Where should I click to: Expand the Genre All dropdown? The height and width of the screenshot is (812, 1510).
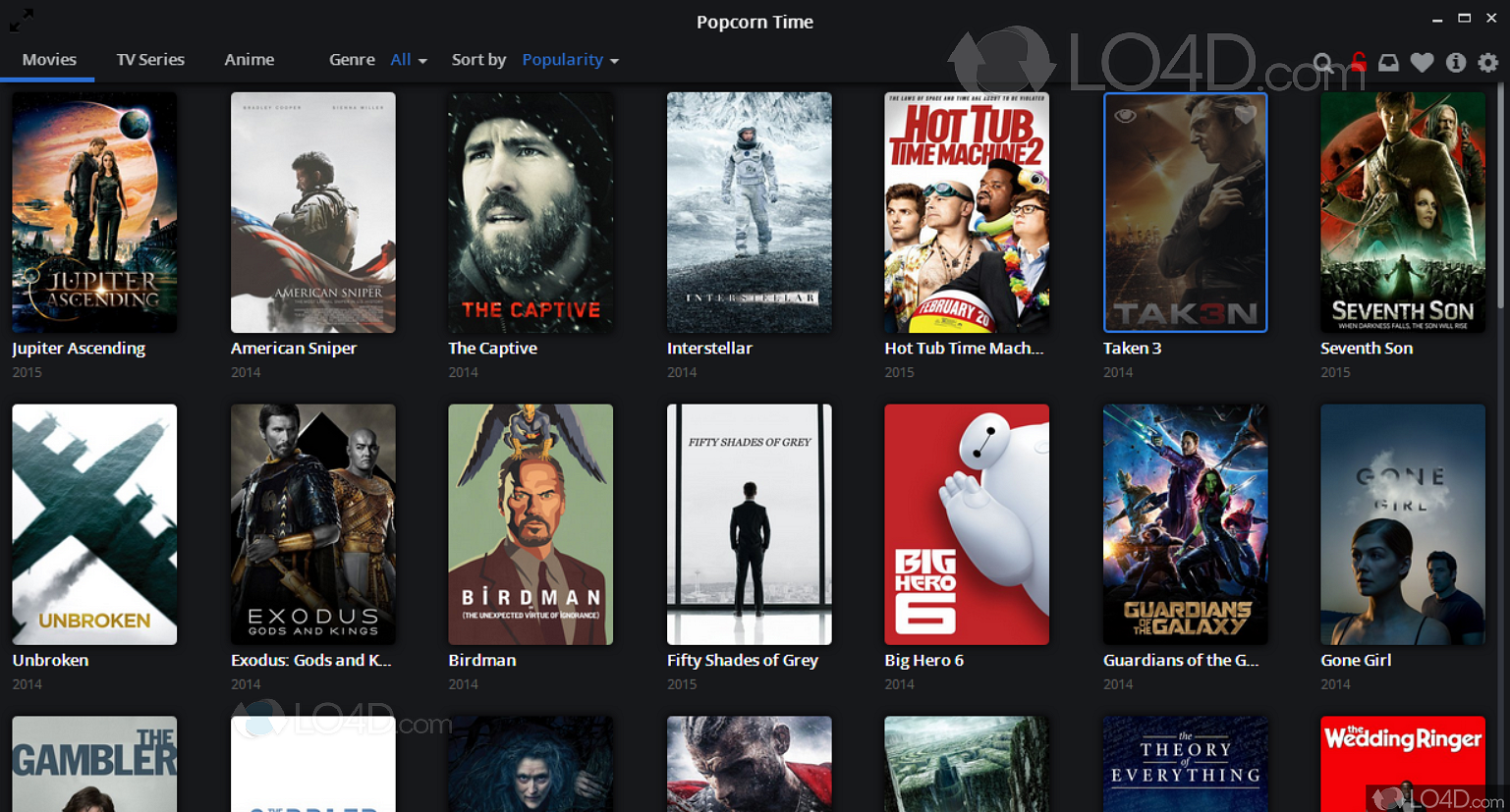tap(408, 60)
